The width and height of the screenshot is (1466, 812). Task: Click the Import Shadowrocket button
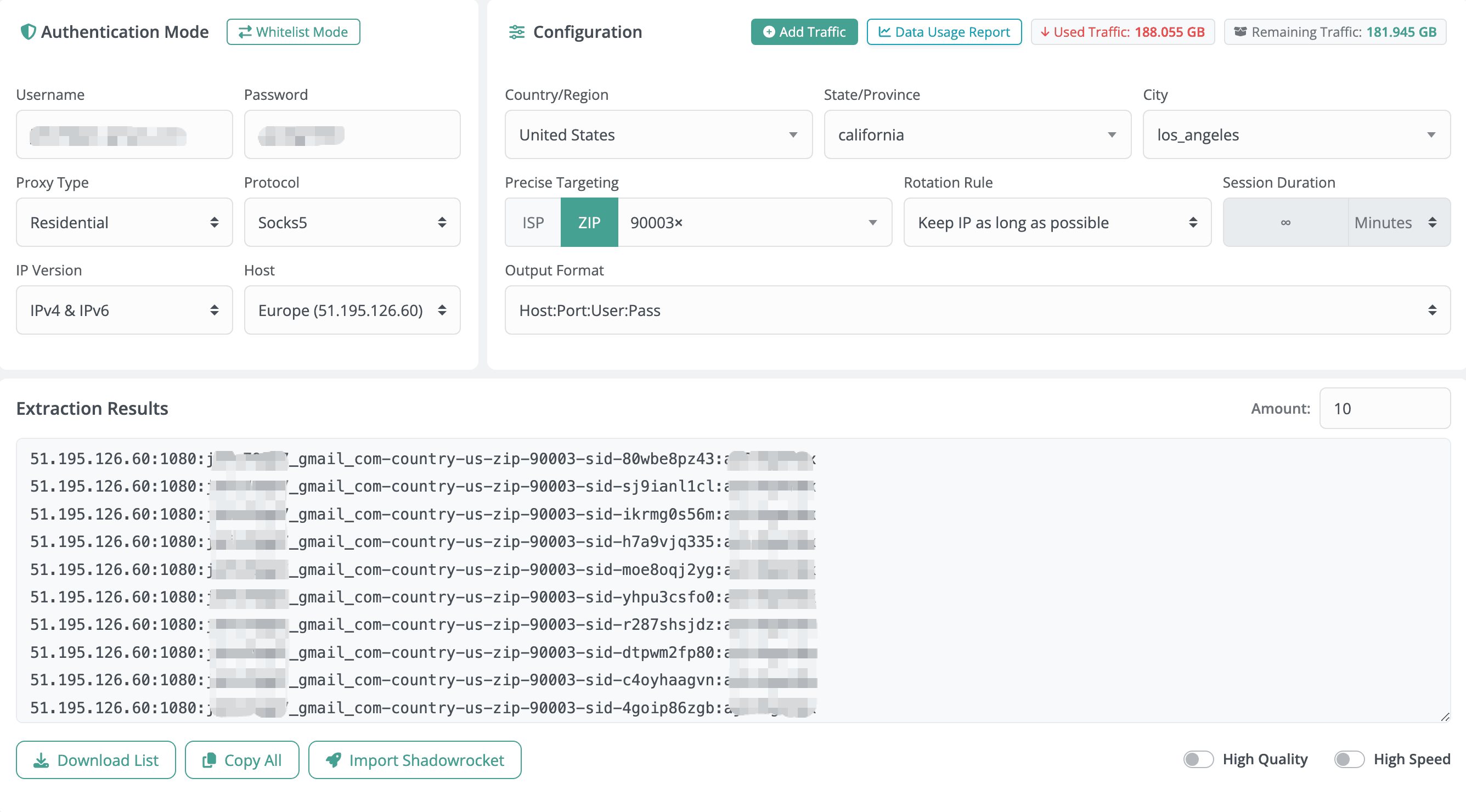point(414,760)
